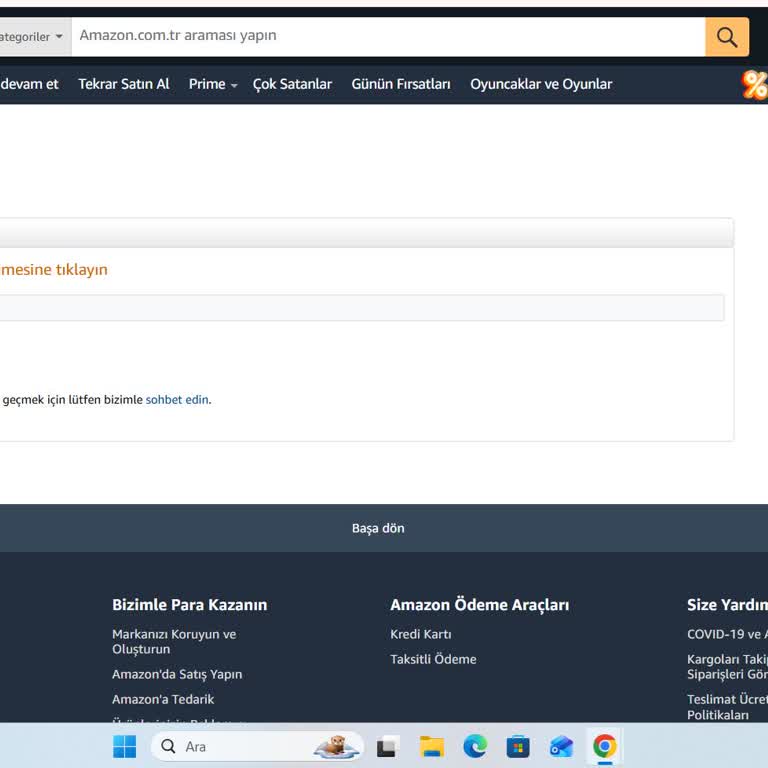This screenshot has height=768, width=768.
Task: Click the orange percent deals icon
Action: click(754, 85)
